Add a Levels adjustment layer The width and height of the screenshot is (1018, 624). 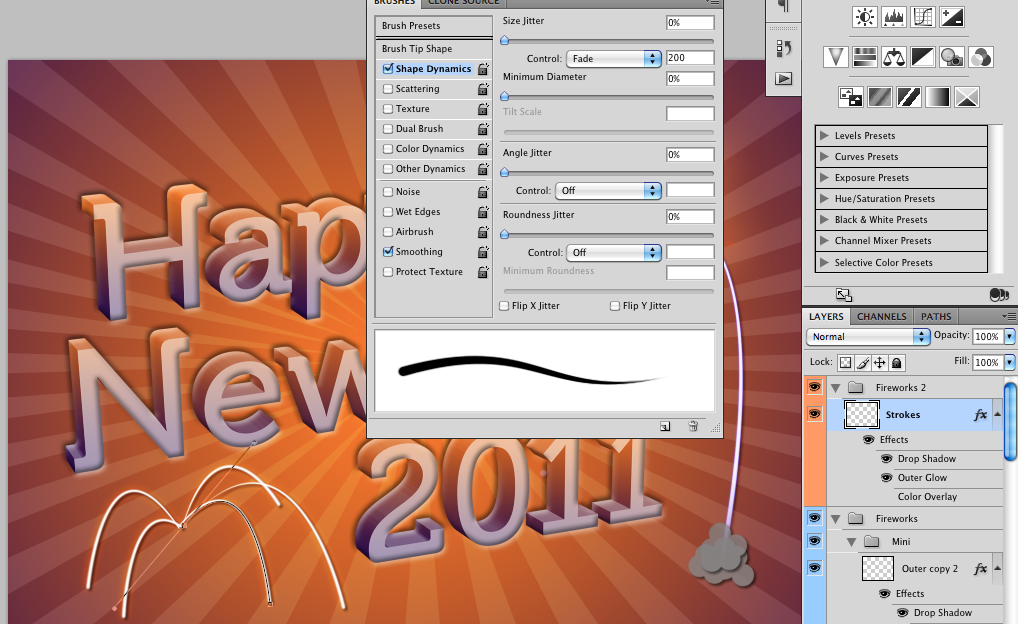pos(893,16)
